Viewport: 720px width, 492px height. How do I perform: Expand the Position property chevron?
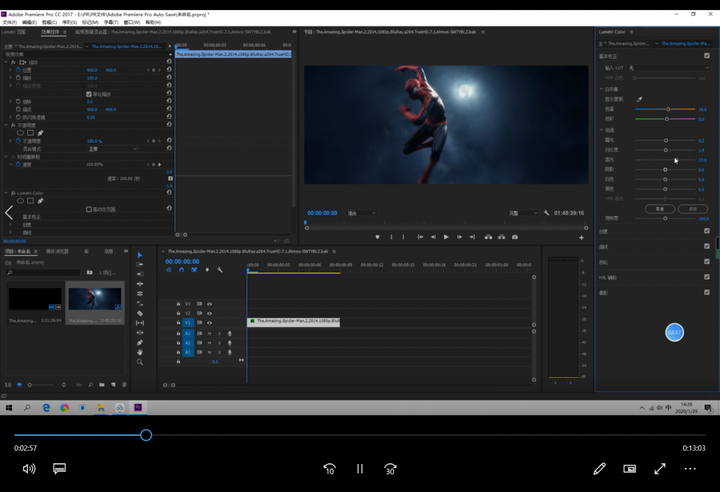point(10,70)
